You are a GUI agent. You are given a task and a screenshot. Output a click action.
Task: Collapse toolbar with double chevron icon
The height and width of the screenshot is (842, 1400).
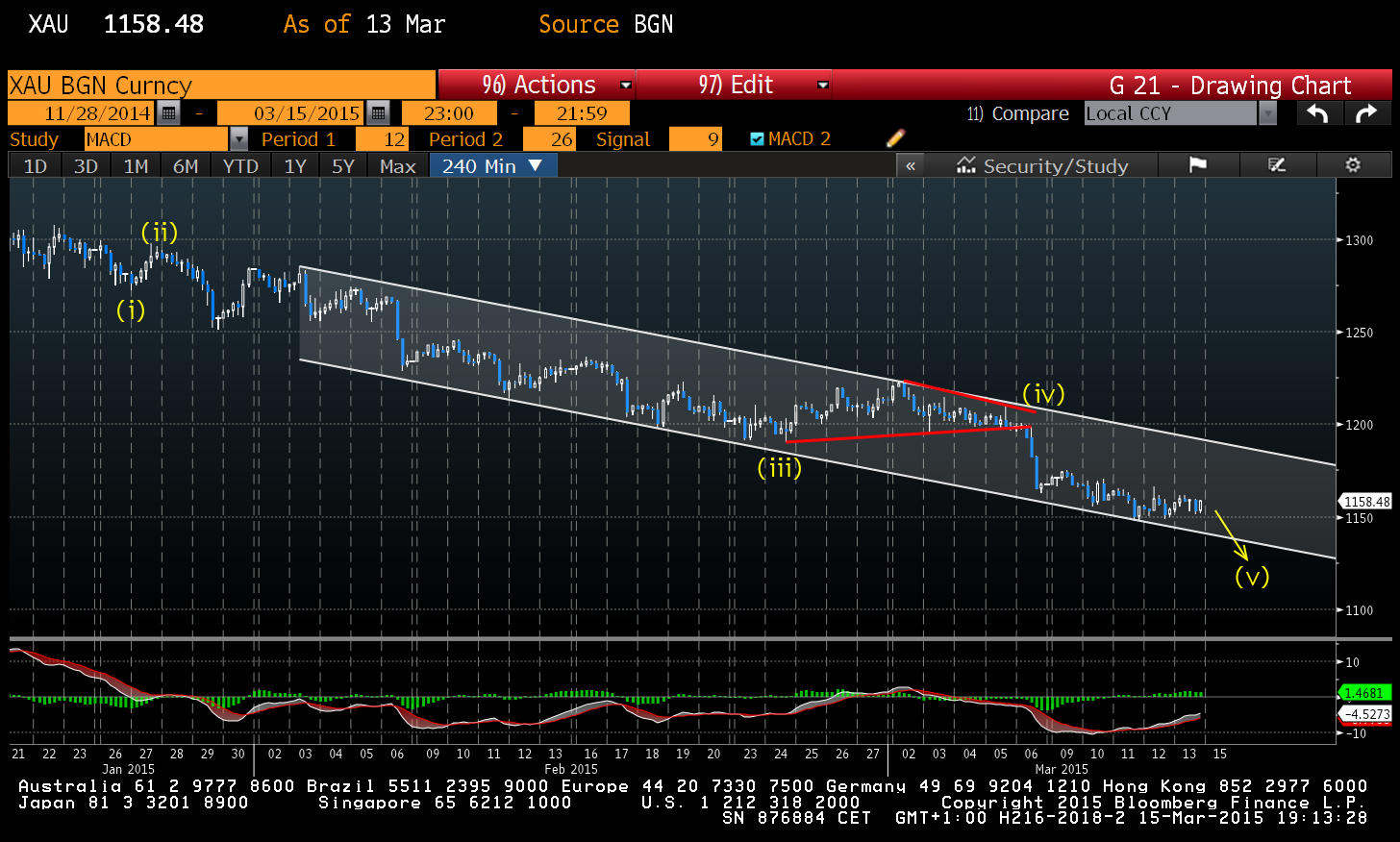[x=911, y=165]
